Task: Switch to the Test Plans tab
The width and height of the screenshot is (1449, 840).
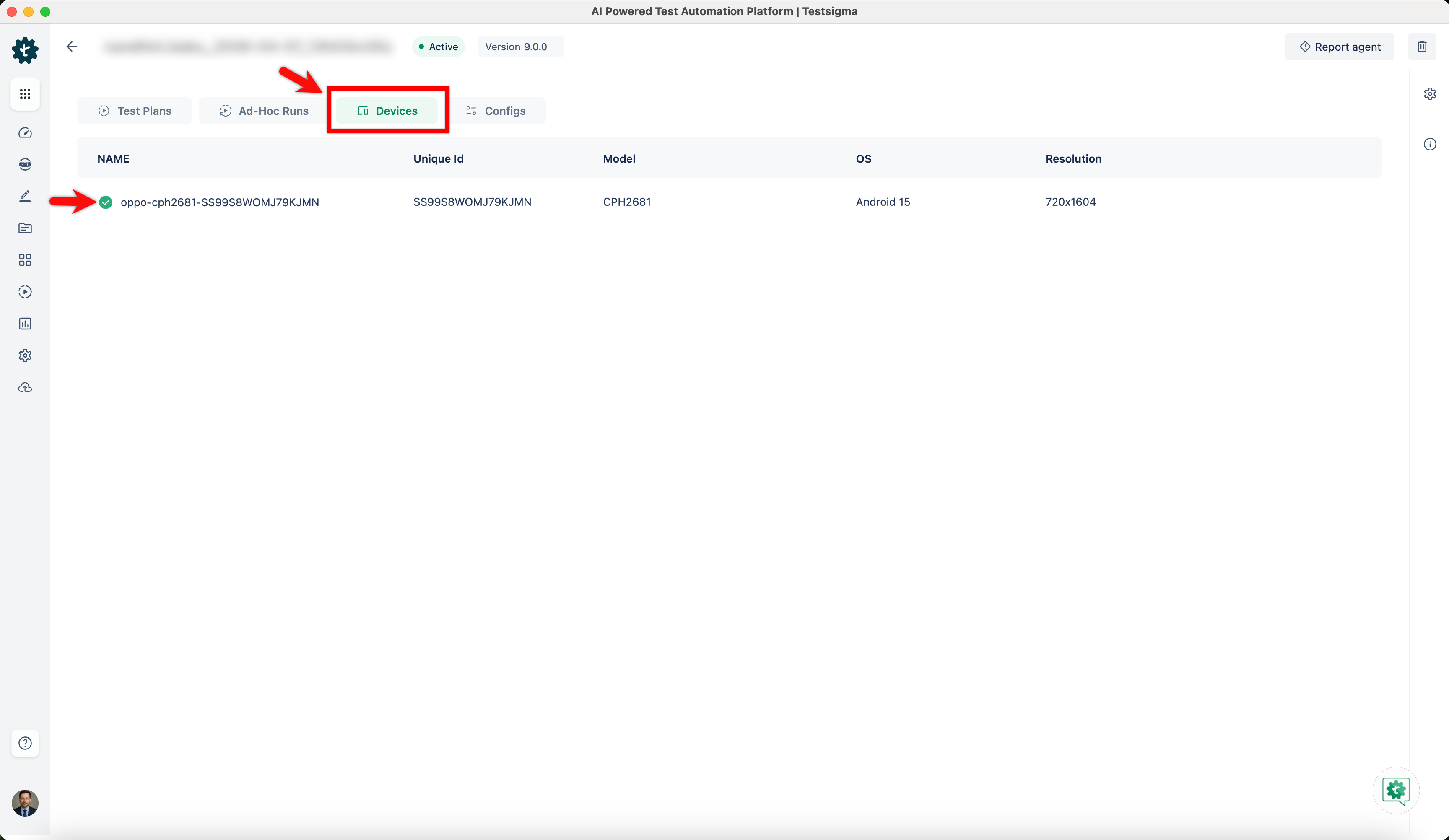Action: click(135, 111)
